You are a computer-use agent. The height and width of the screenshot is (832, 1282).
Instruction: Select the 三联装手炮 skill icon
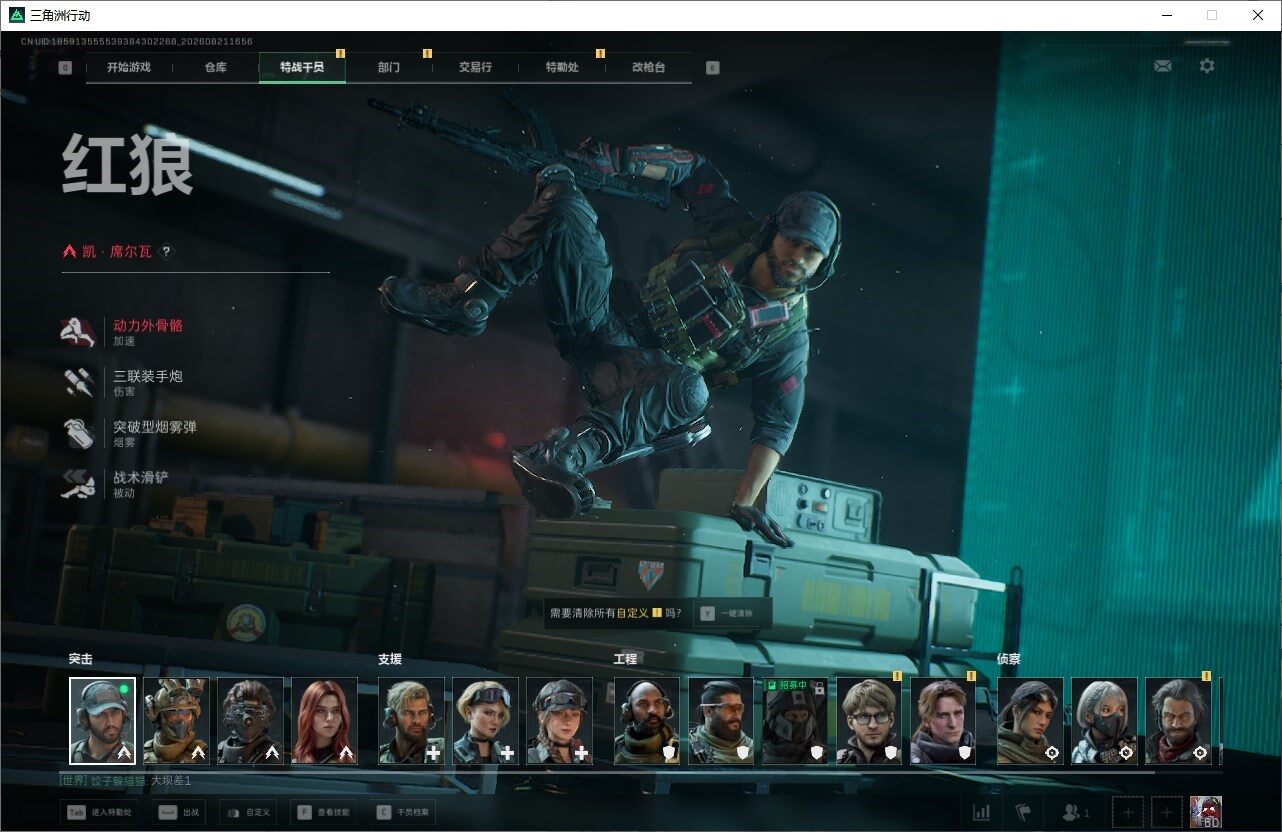point(78,382)
